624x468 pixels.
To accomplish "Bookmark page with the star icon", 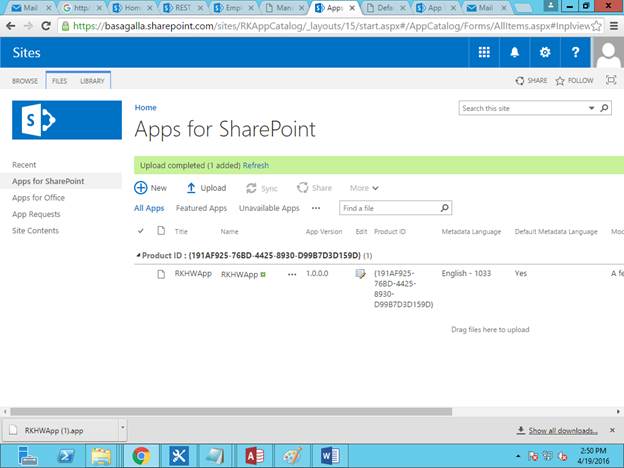I will [596, 26].
